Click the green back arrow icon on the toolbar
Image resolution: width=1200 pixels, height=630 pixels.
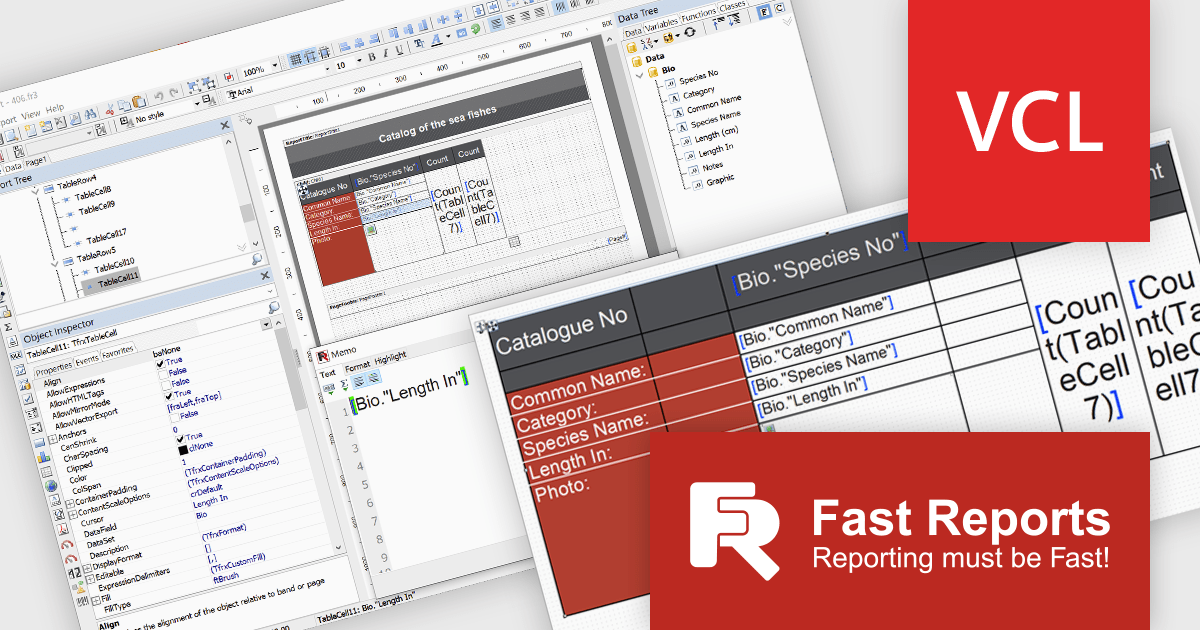(475, 27)
